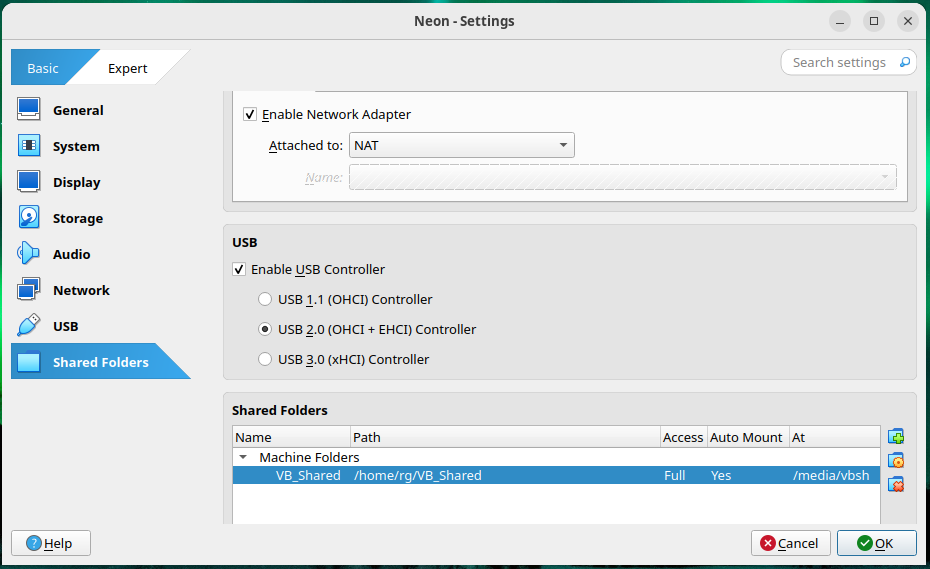The width and height of the screenshot is (930, 569).
Task: Open the Attached to NAT dropdown
Action: pyautogui.click(x=461, y=145)
